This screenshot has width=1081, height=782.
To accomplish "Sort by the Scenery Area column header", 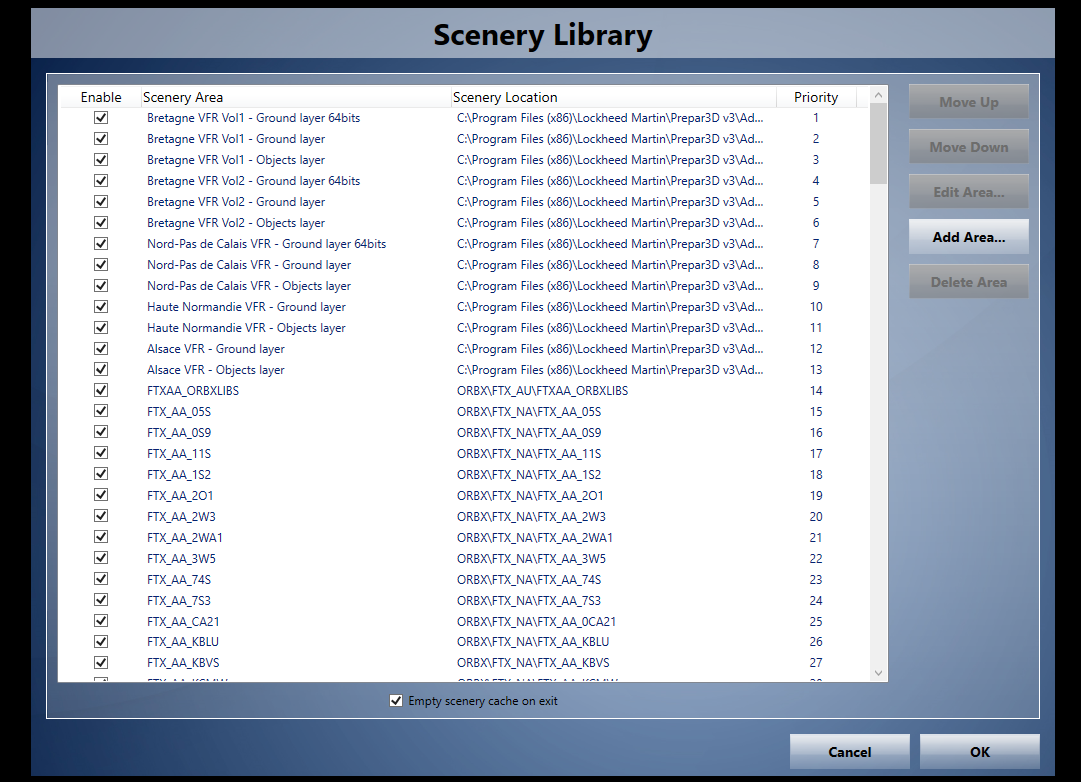I will tap(295, 97).
